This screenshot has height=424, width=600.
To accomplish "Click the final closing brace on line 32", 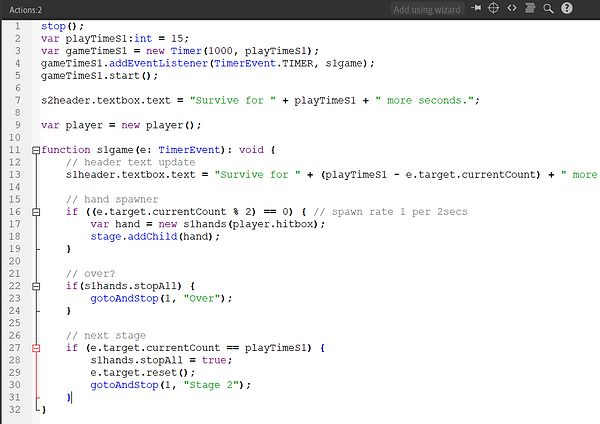I will (x=44, y=410).
